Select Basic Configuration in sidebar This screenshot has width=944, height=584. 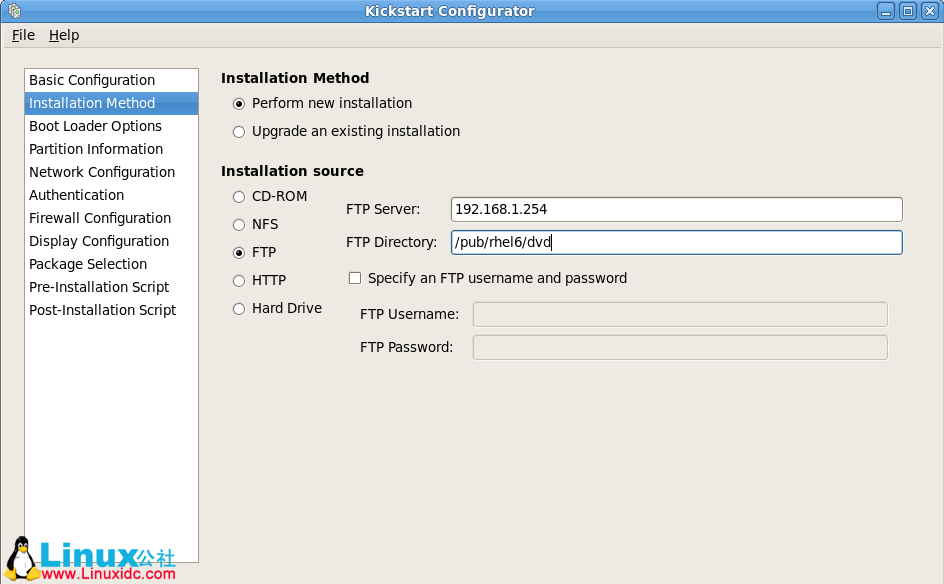[111, 80]
